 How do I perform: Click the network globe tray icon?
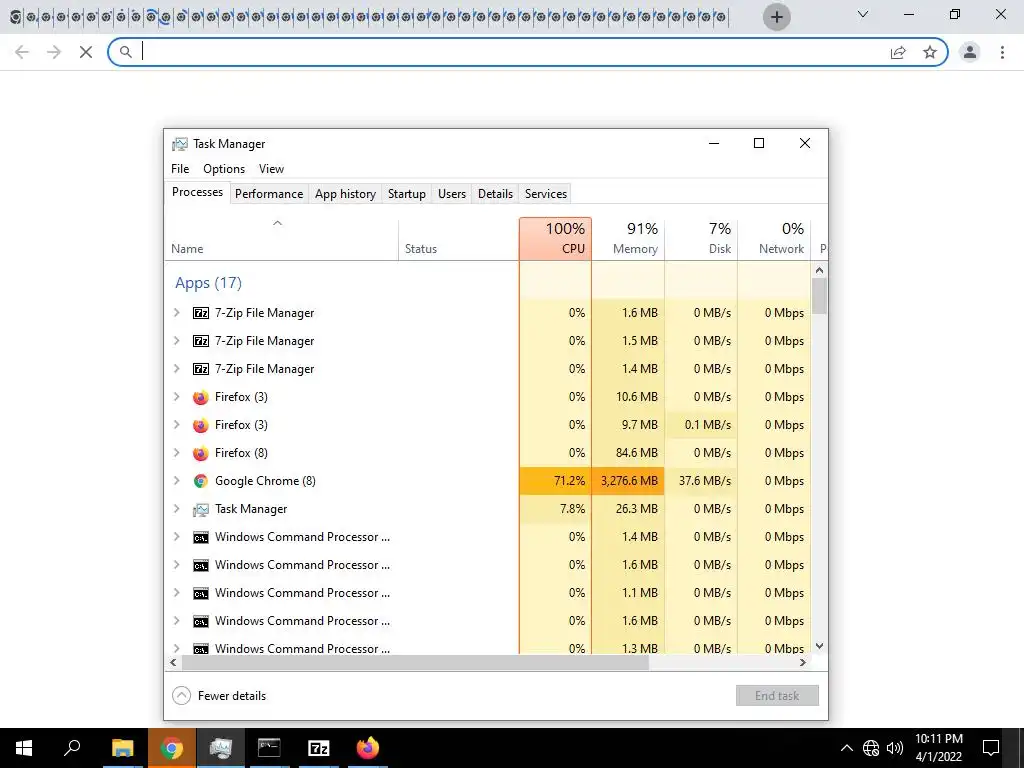coord(871,748)
